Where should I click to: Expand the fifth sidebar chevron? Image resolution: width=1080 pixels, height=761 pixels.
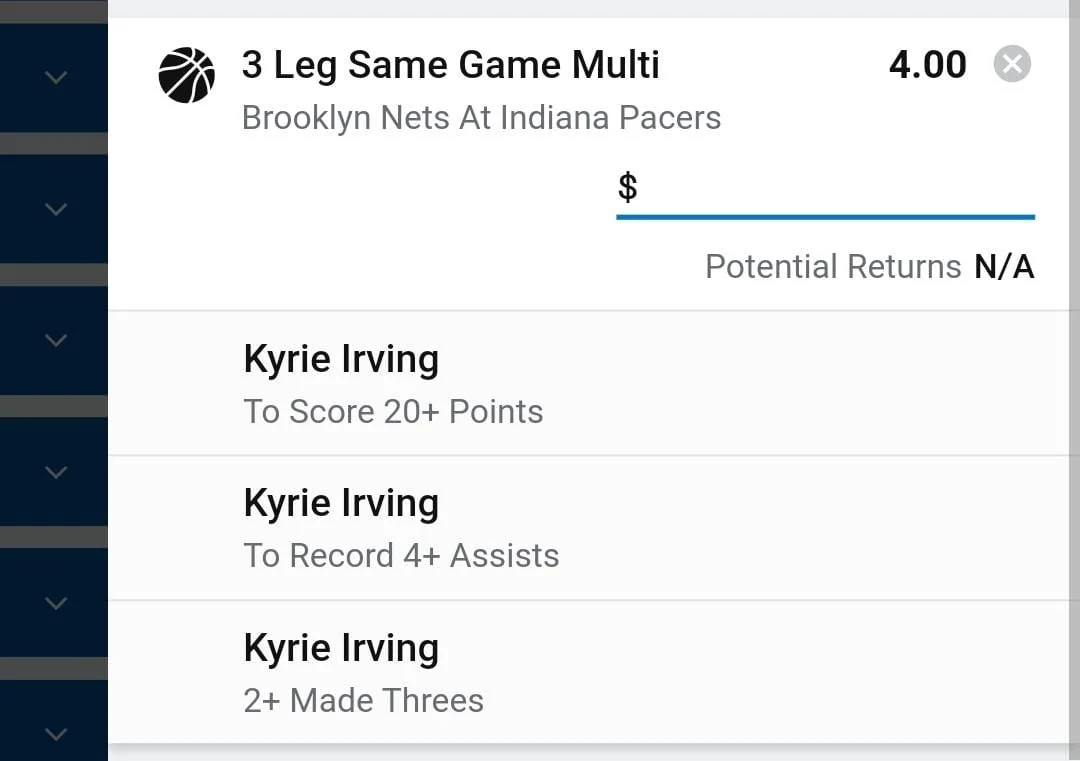[56, 603]
